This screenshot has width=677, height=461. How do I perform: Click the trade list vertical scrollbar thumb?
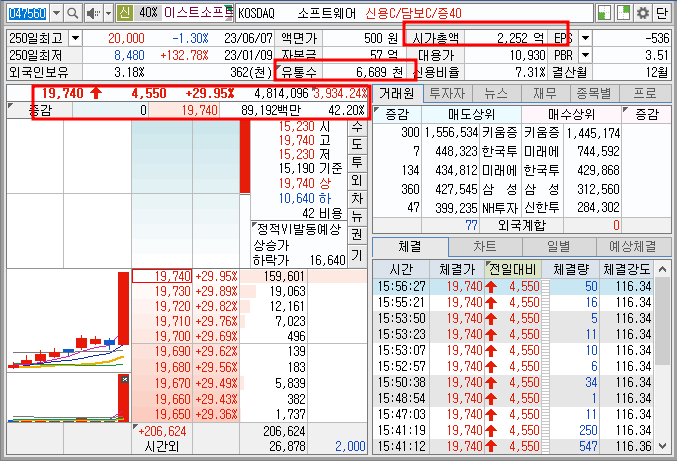click(x=663, y=322)
